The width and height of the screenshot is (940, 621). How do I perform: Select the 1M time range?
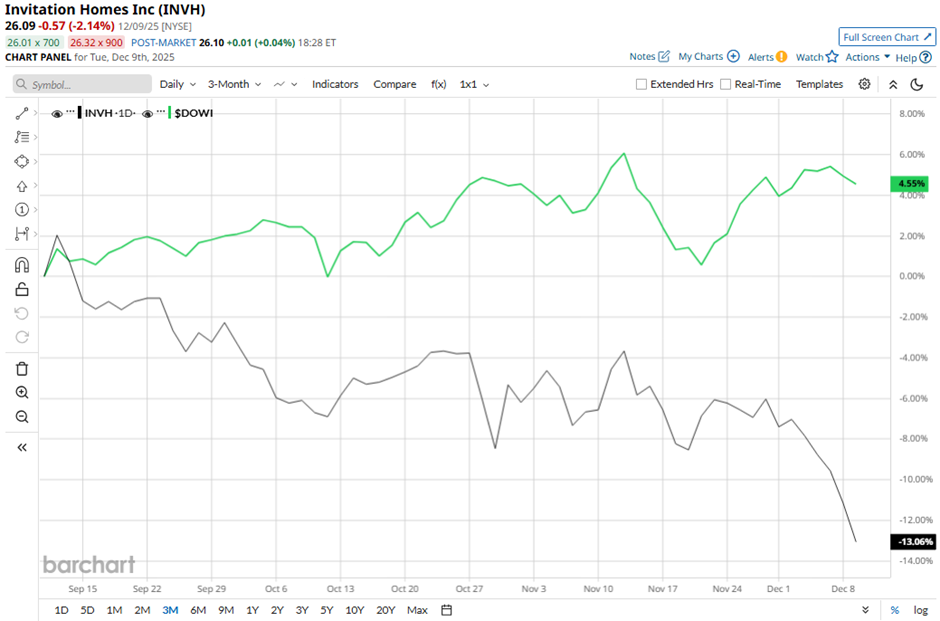click(x=114, y=610)
